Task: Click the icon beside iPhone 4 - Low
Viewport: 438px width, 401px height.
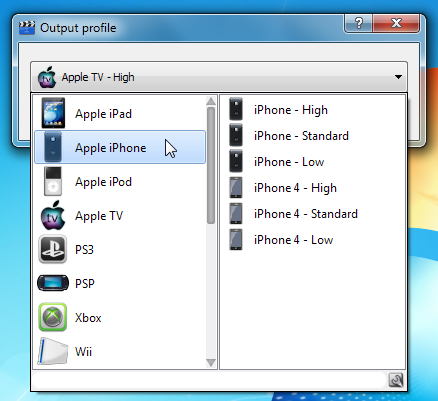Action: [x=236, y=239]
